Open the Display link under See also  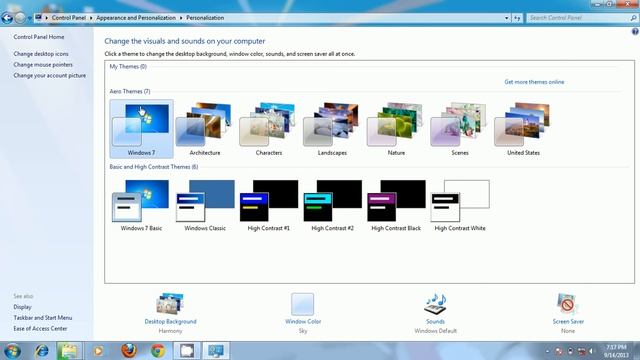[x=22, y=307]
